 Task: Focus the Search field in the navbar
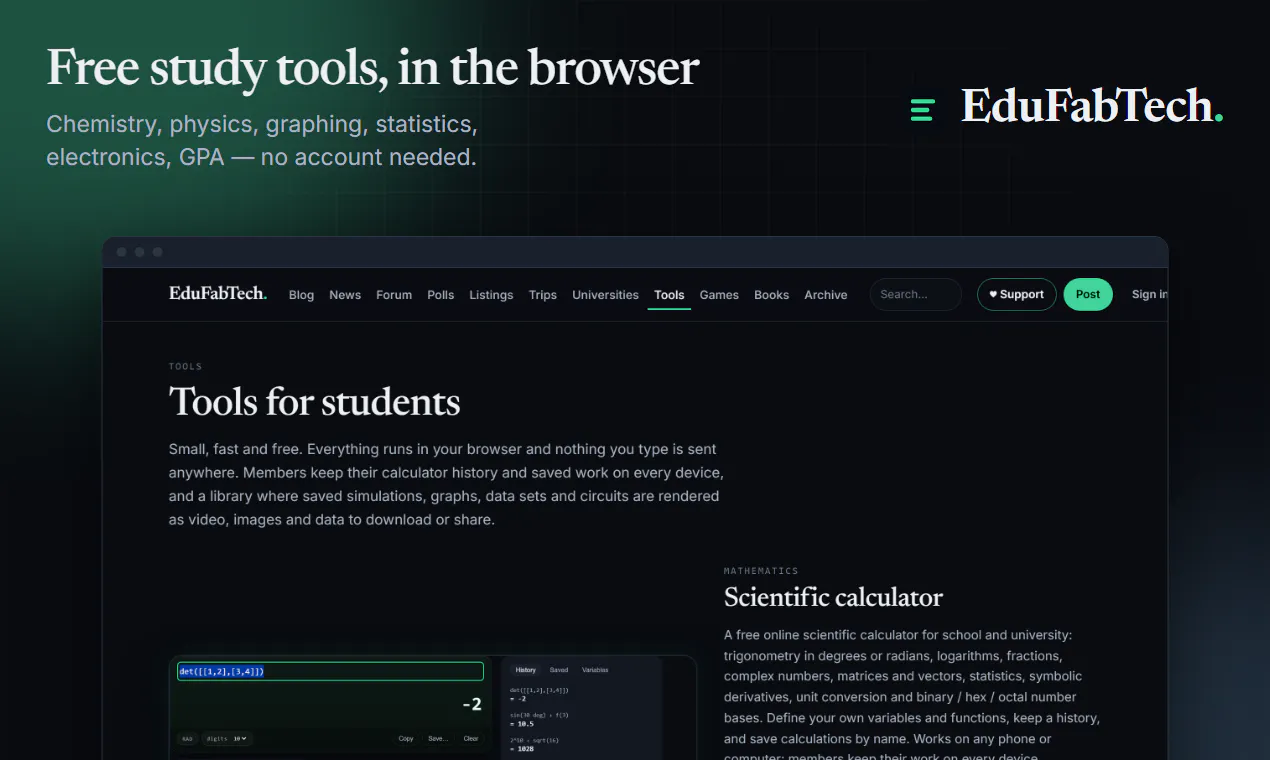915,294
